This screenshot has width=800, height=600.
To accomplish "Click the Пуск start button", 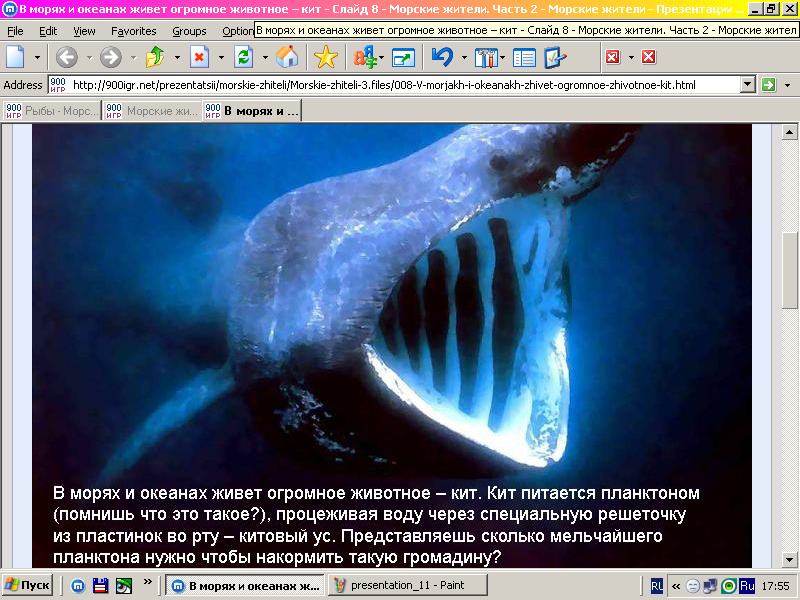I will pyautogui.click(x=28, y=585).
